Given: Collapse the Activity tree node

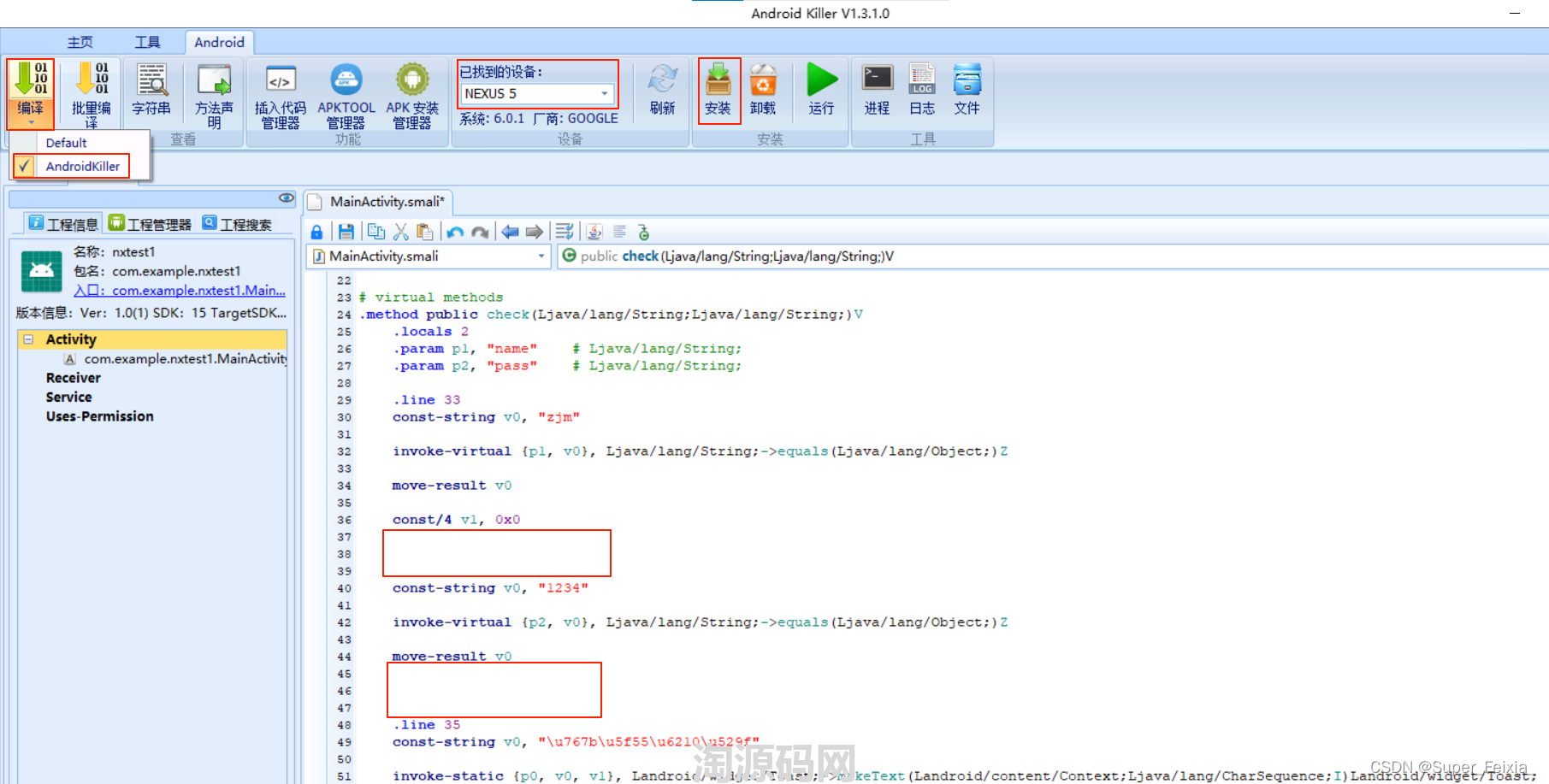Looking at the screenshot, I should pos(28,339).
